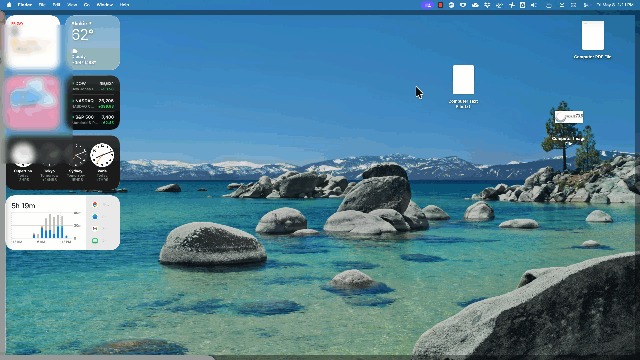Open the Dropbox menu bar icon

[487, 5]
